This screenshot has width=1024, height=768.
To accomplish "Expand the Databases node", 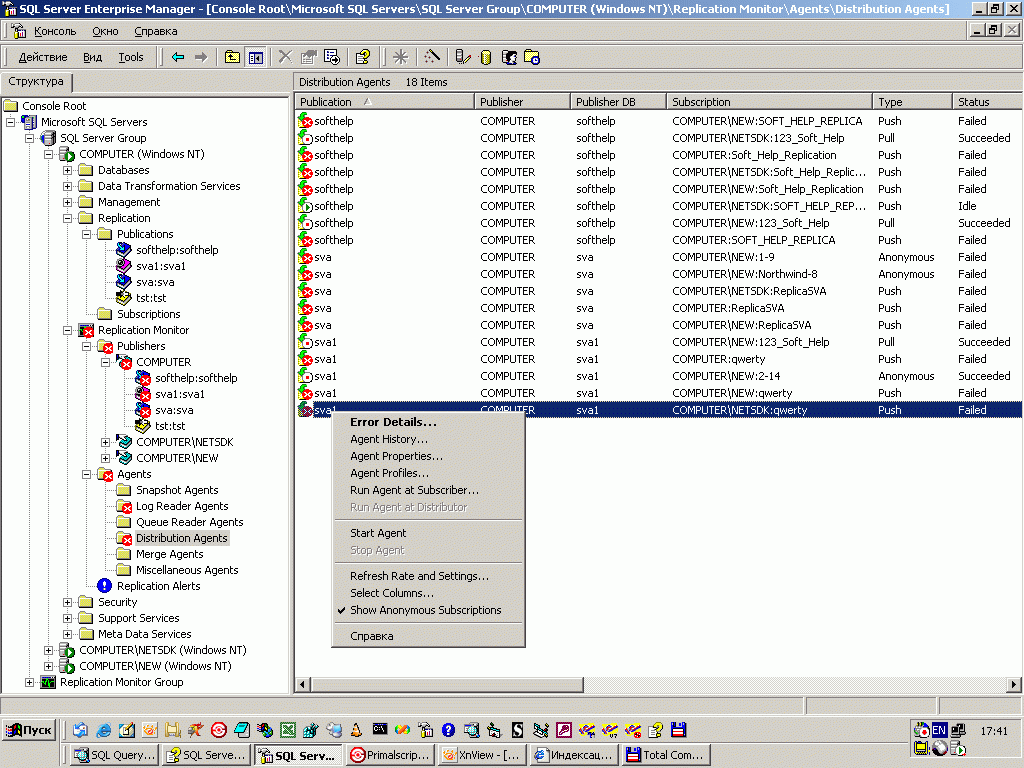I will (x=67, y=170).
